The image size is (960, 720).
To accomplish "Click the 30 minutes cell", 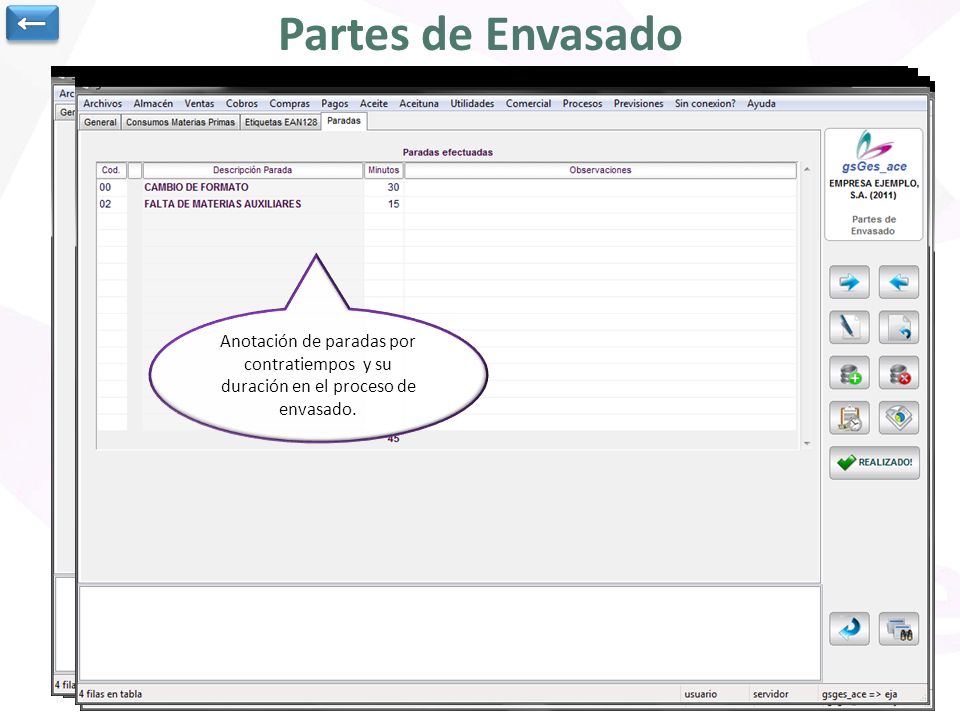I will coord(383,187).
